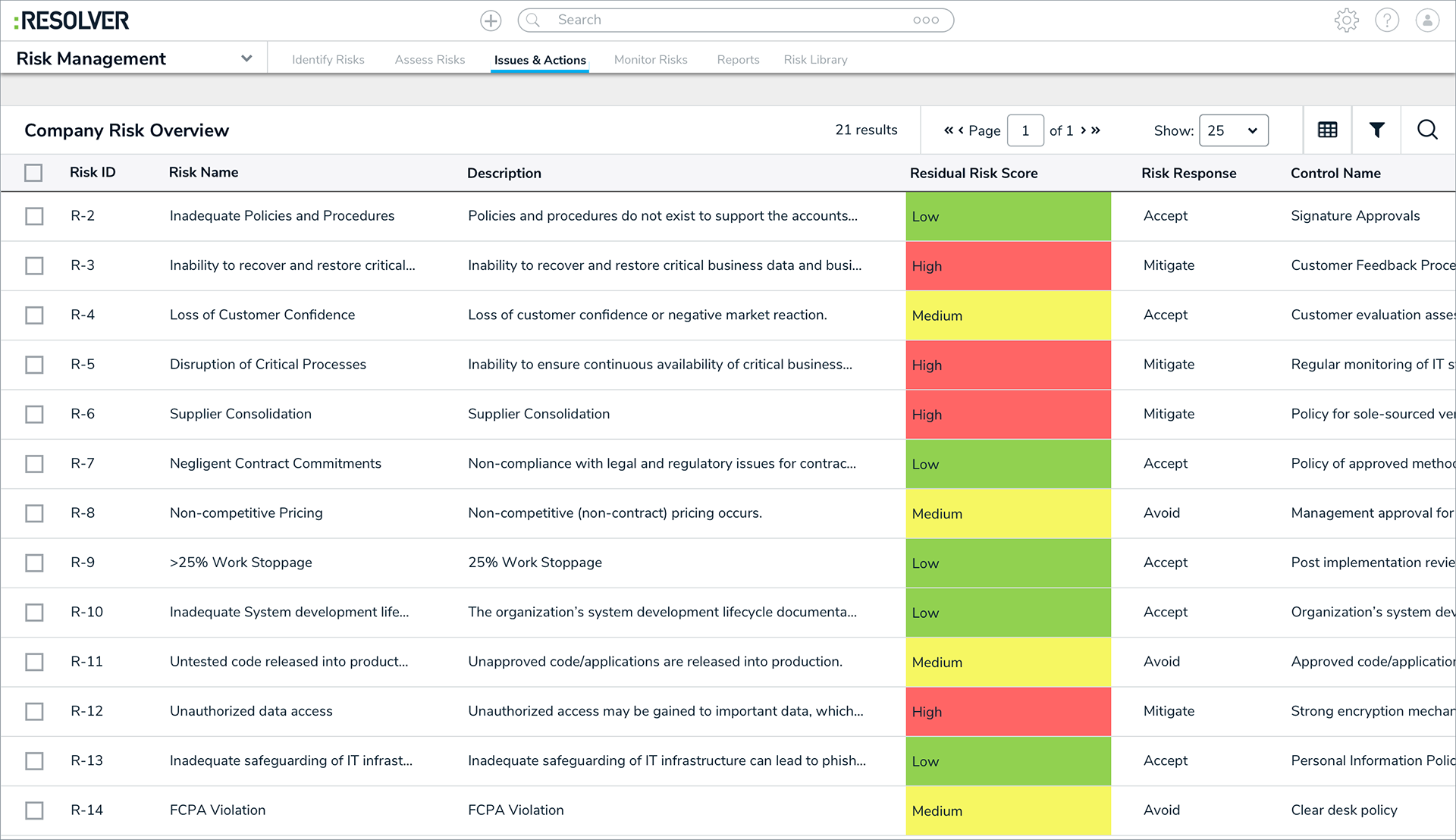Open advanced search options in the search bar
This screenshot has height=840, width=1456.
click(927, 20)
